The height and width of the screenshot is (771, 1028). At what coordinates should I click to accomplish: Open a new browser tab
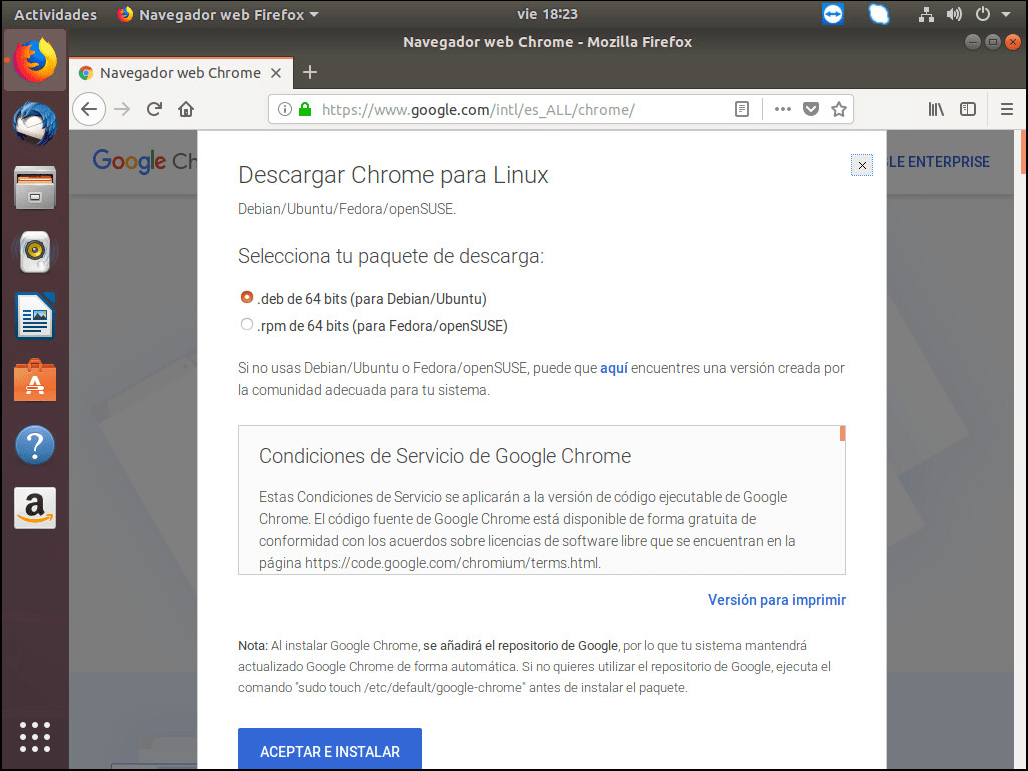[x=310, y=72]
